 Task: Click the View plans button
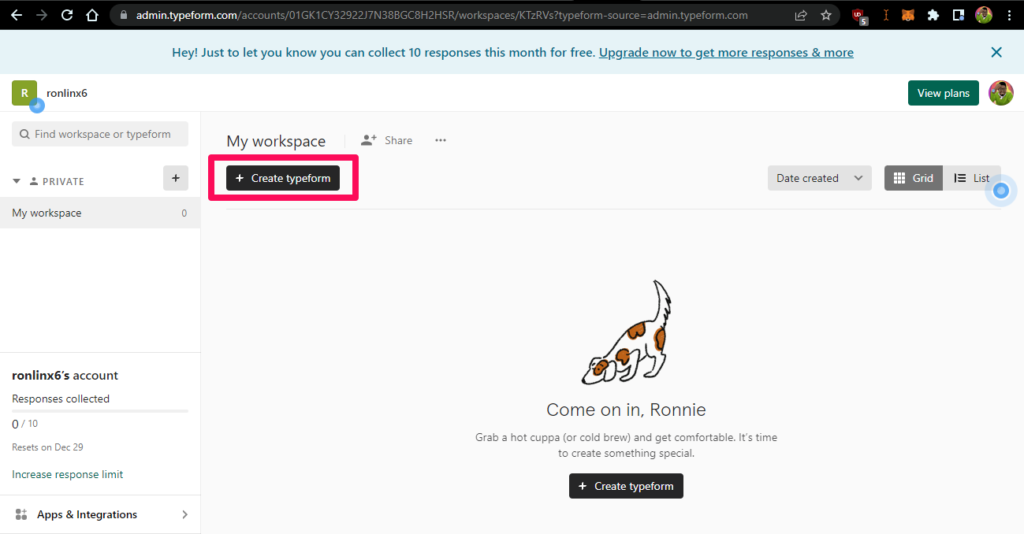coord(943,93)
